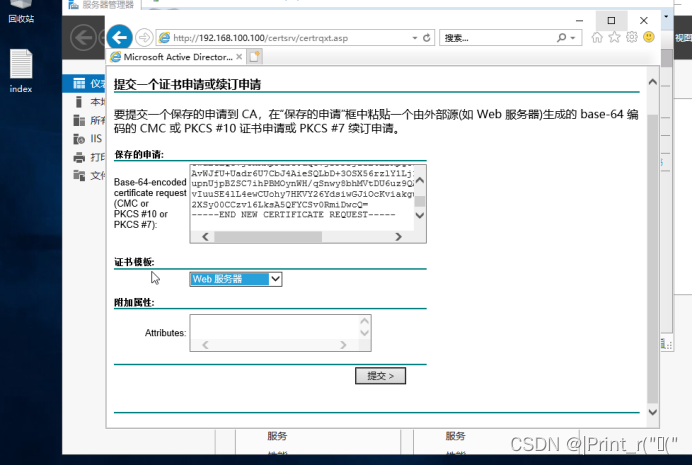Click the local server icon in Server Manager
This screenshot has width=693, height=465.
(x=79, y=102)
